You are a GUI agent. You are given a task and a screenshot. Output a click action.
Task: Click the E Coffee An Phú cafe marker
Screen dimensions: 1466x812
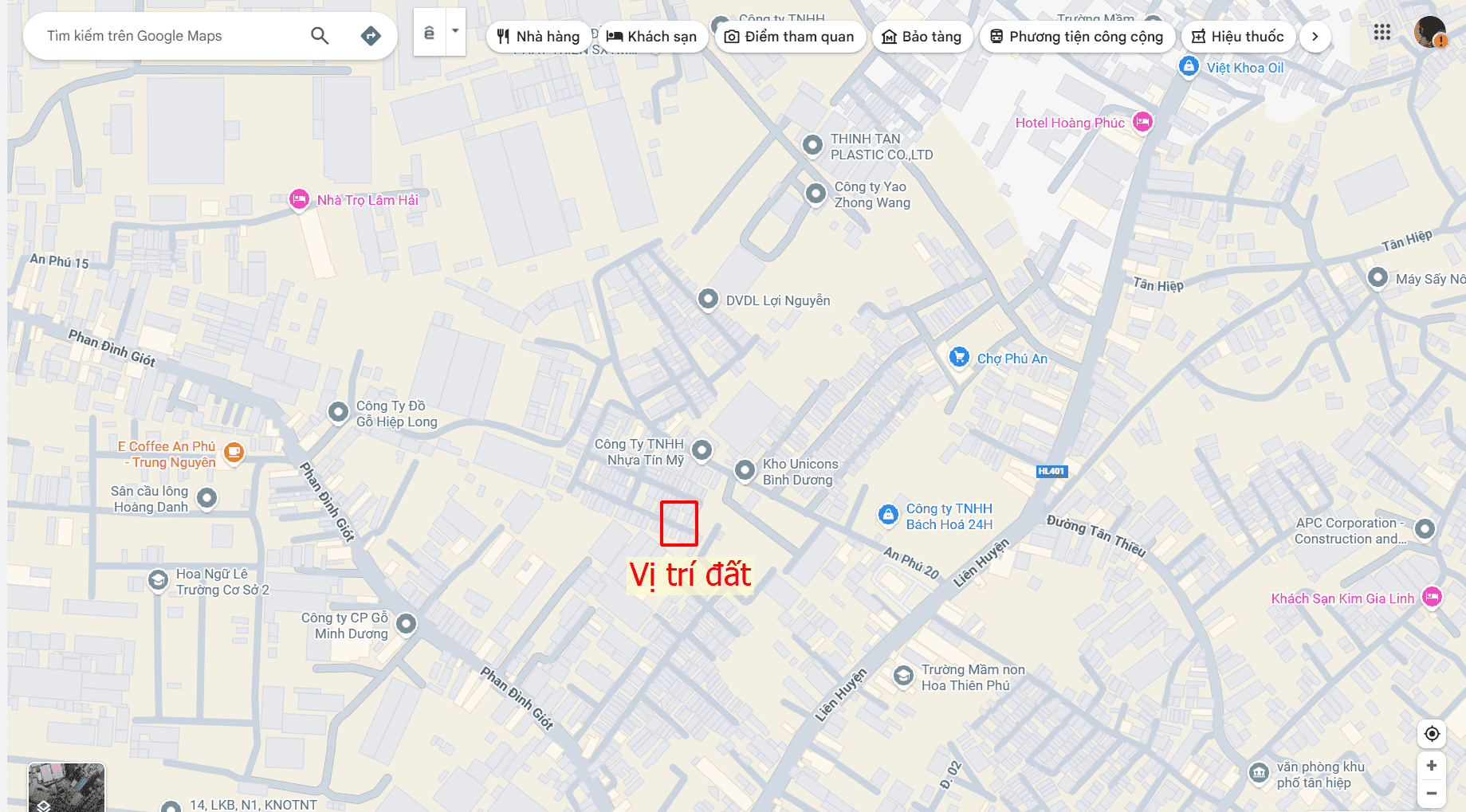click(x=234, y=452)
